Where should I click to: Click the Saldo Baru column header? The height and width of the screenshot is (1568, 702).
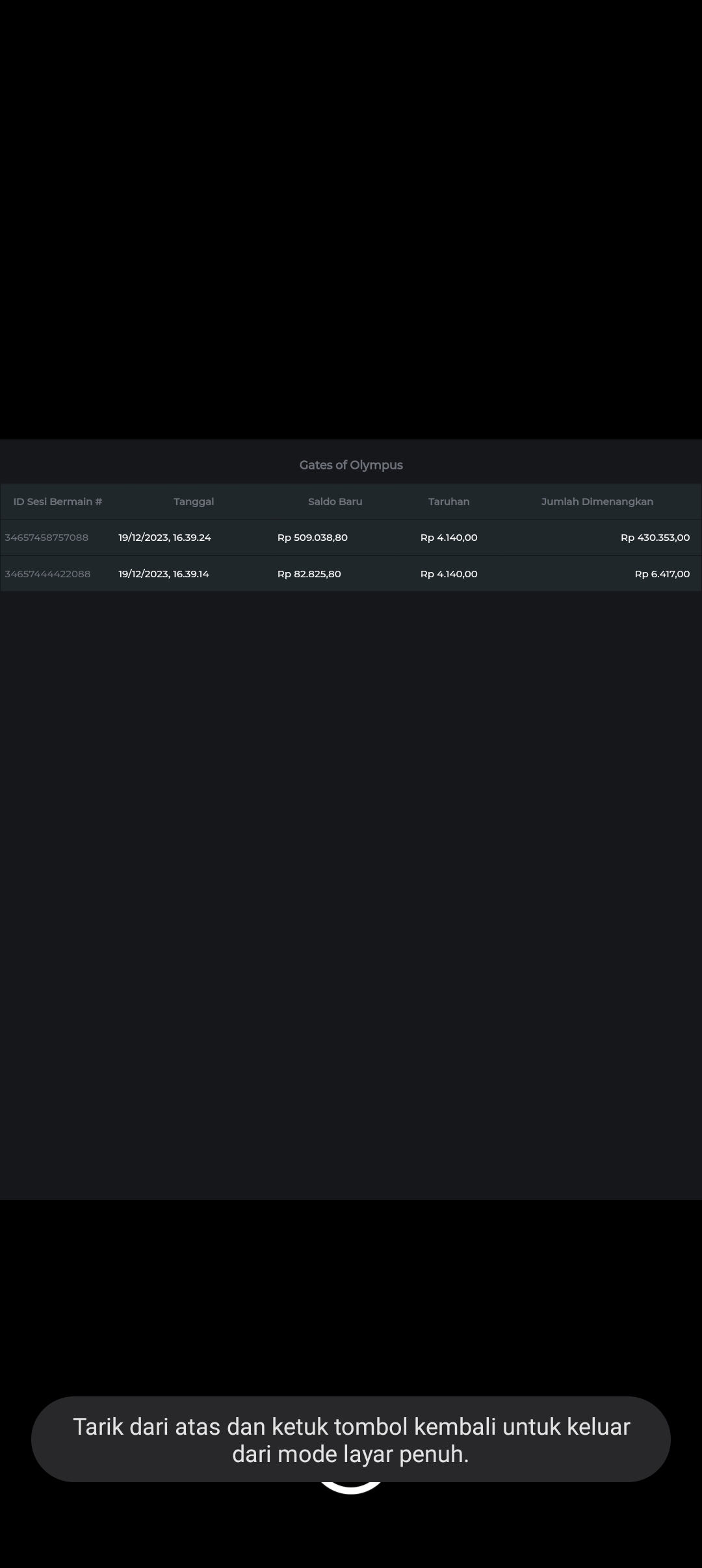[335, 501]
